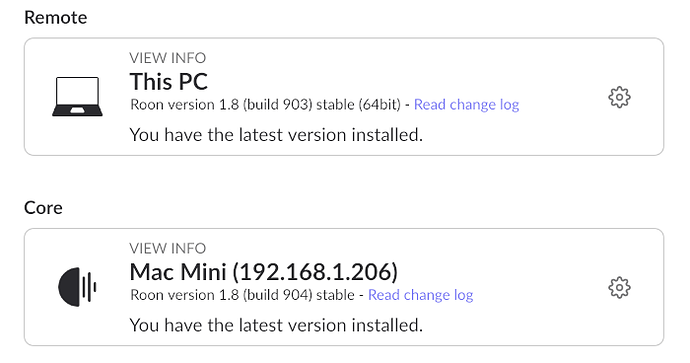Select the This PC title

pos(169,82)
